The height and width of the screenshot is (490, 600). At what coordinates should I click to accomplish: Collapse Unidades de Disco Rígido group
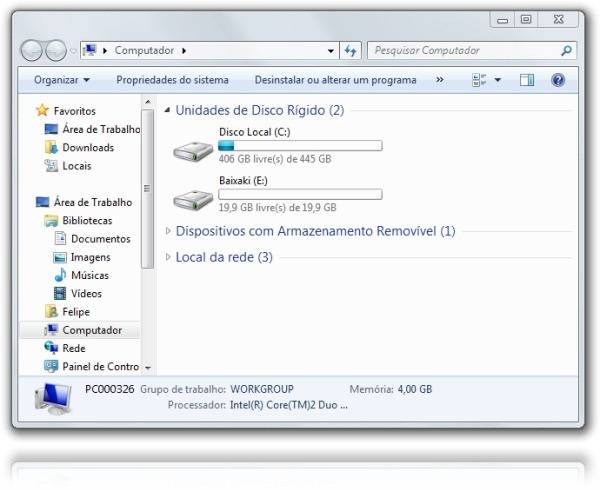click(x=167, y=110)
